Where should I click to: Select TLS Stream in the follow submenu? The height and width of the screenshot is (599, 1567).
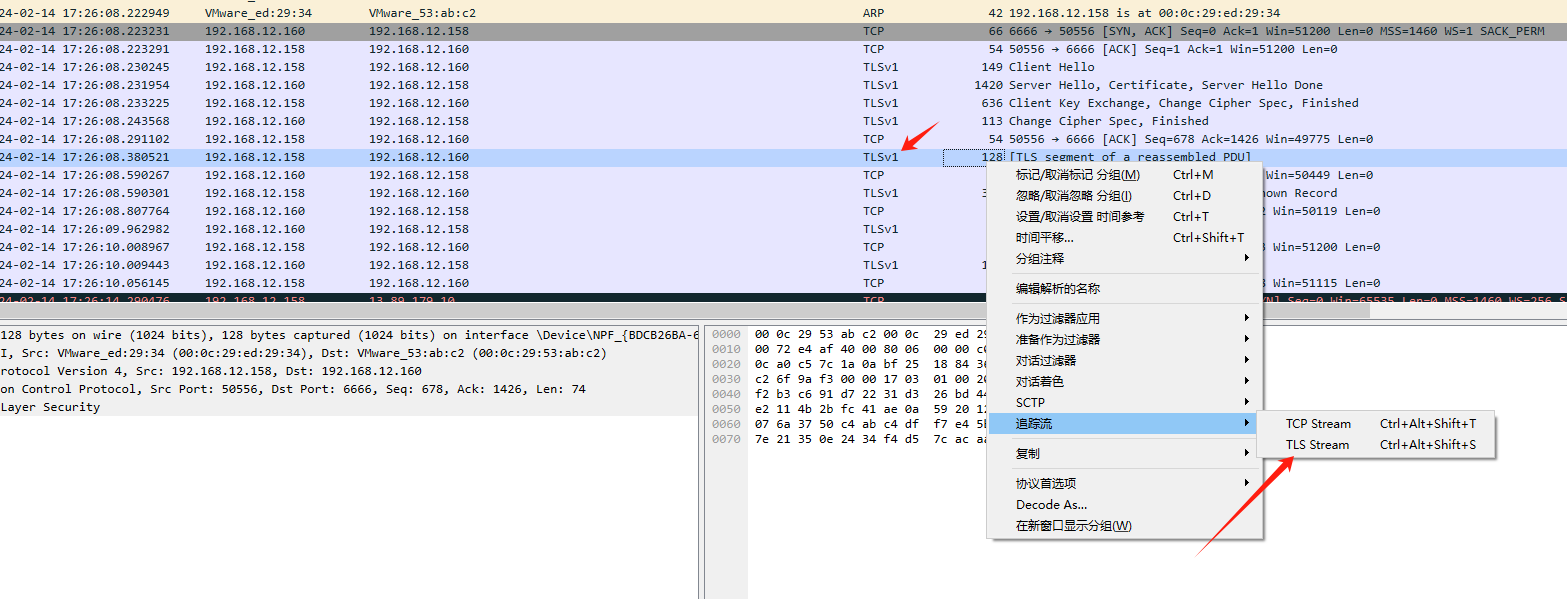coord(1317,445)
